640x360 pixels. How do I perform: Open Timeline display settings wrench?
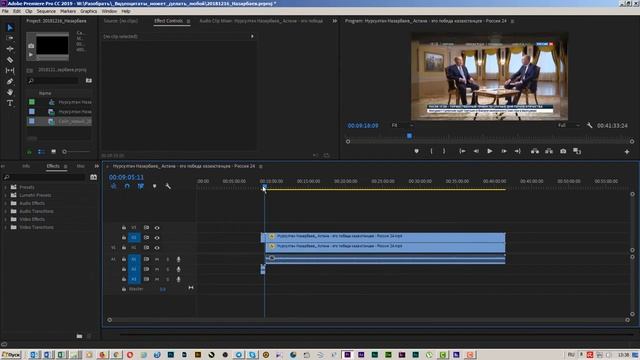pyautogui.click(x=168, y=186)
